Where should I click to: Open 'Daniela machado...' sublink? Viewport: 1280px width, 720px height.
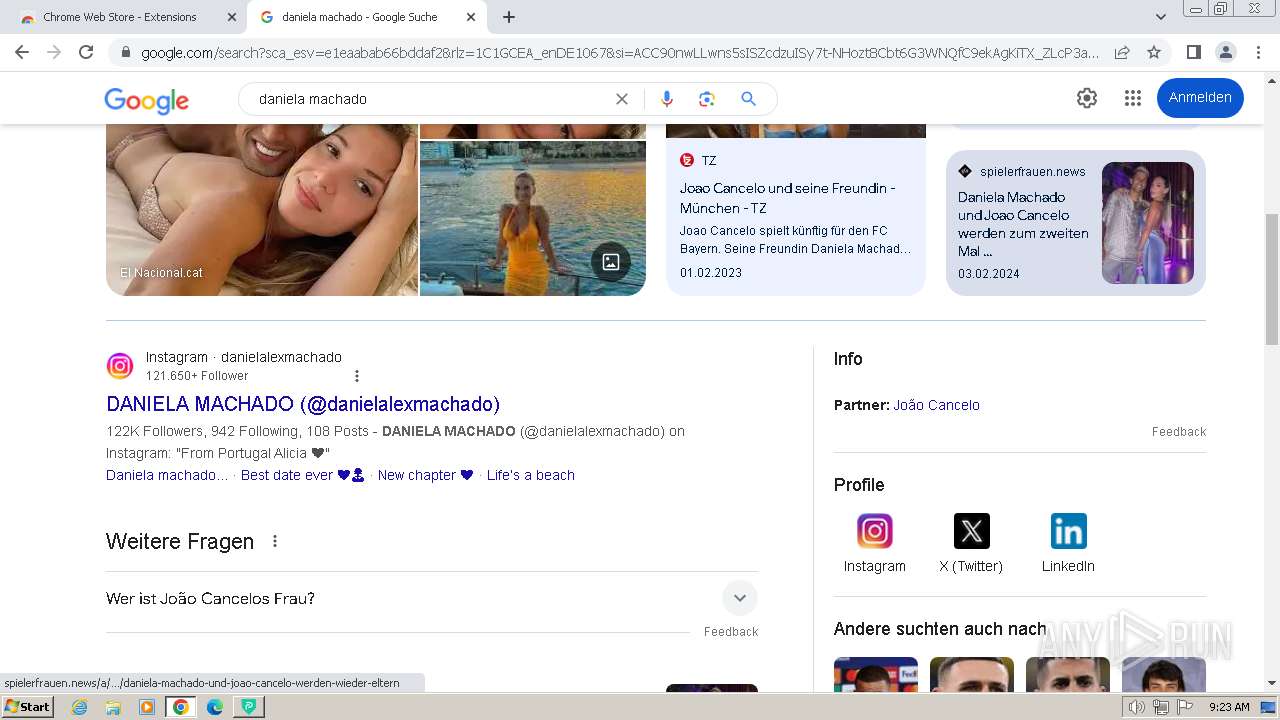tap(167, 475)
